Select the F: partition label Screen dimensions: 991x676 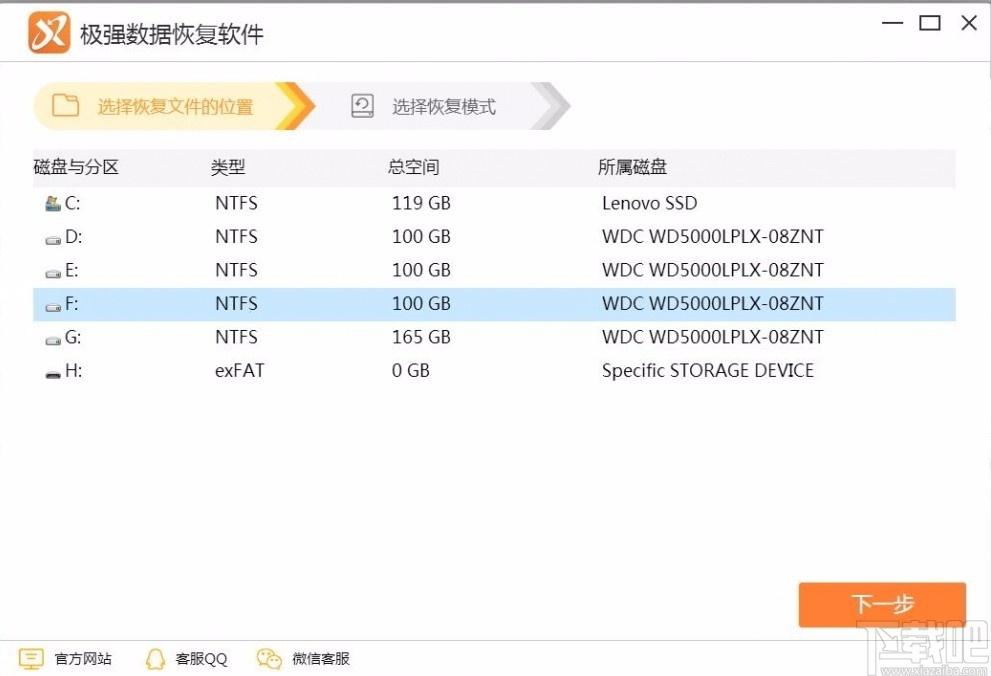pos(71,303)
